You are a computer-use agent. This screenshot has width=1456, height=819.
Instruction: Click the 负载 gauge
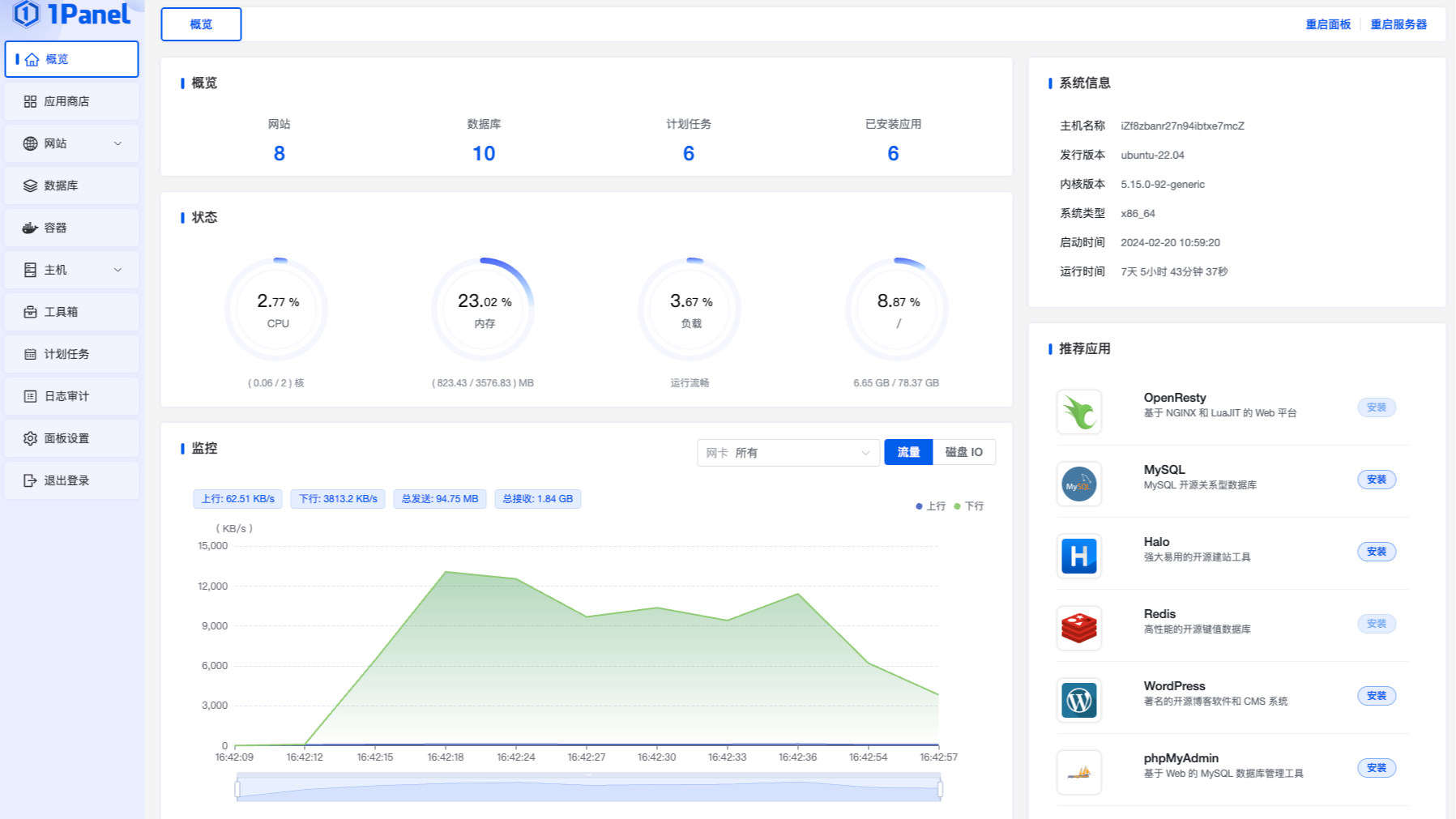coord(690,309)
